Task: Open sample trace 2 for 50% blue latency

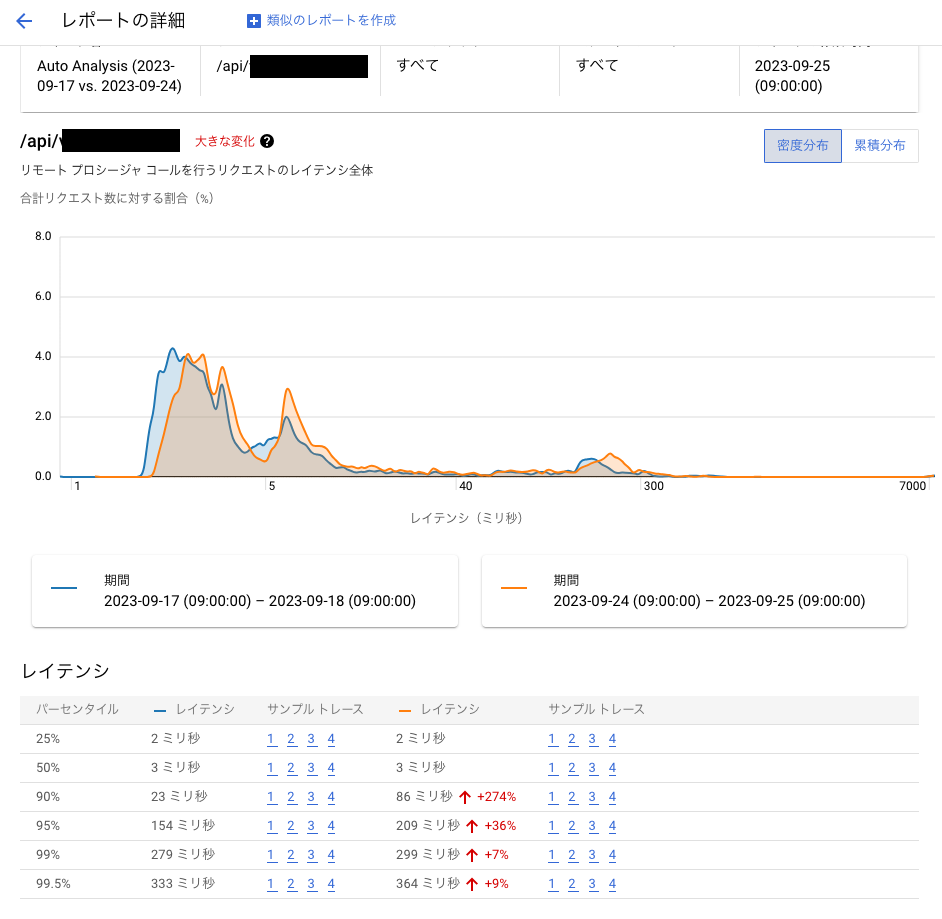Action: click(x=291, y=768)
